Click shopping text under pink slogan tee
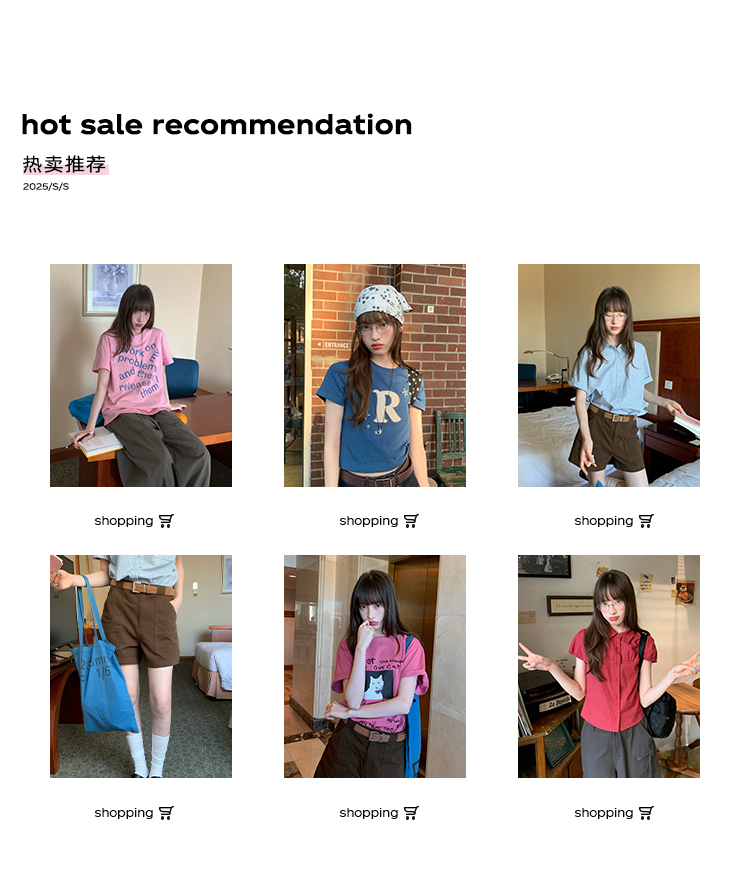 (124, 521)
